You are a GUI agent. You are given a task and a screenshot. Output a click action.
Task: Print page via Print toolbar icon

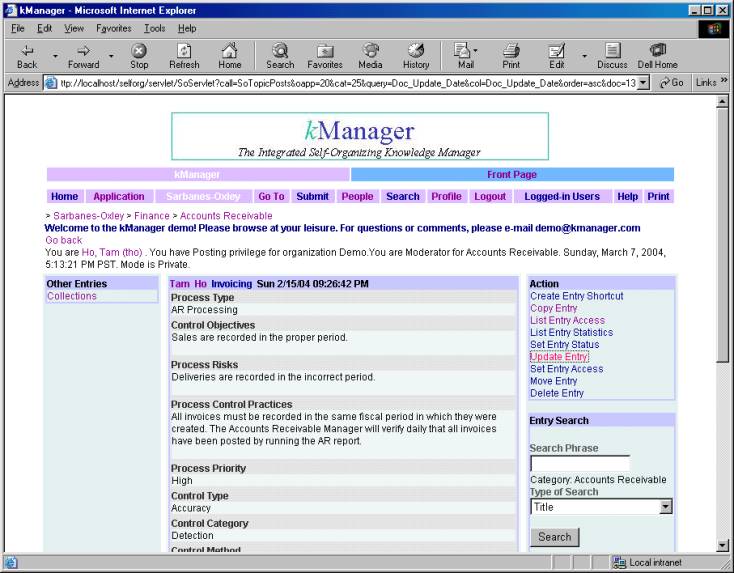pyautogui.click(x=511, y=51)
